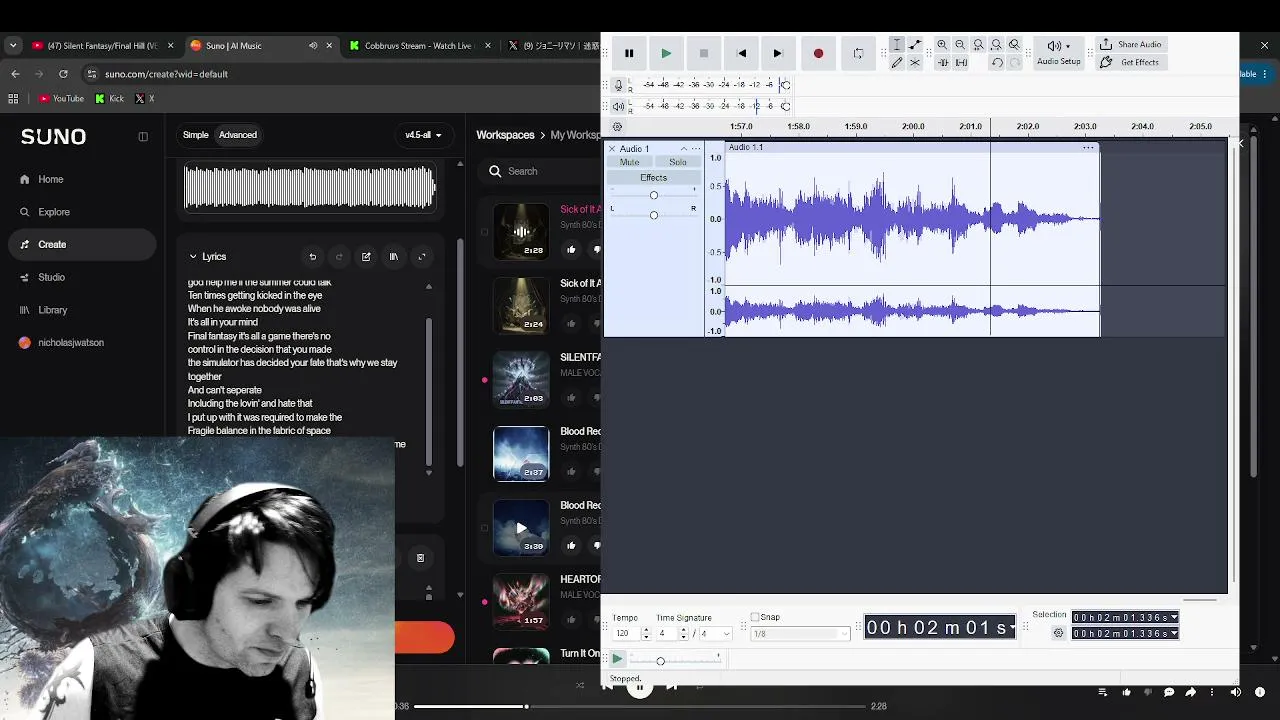
Task: Choose the Envelope tool
Action: [915, 45]
